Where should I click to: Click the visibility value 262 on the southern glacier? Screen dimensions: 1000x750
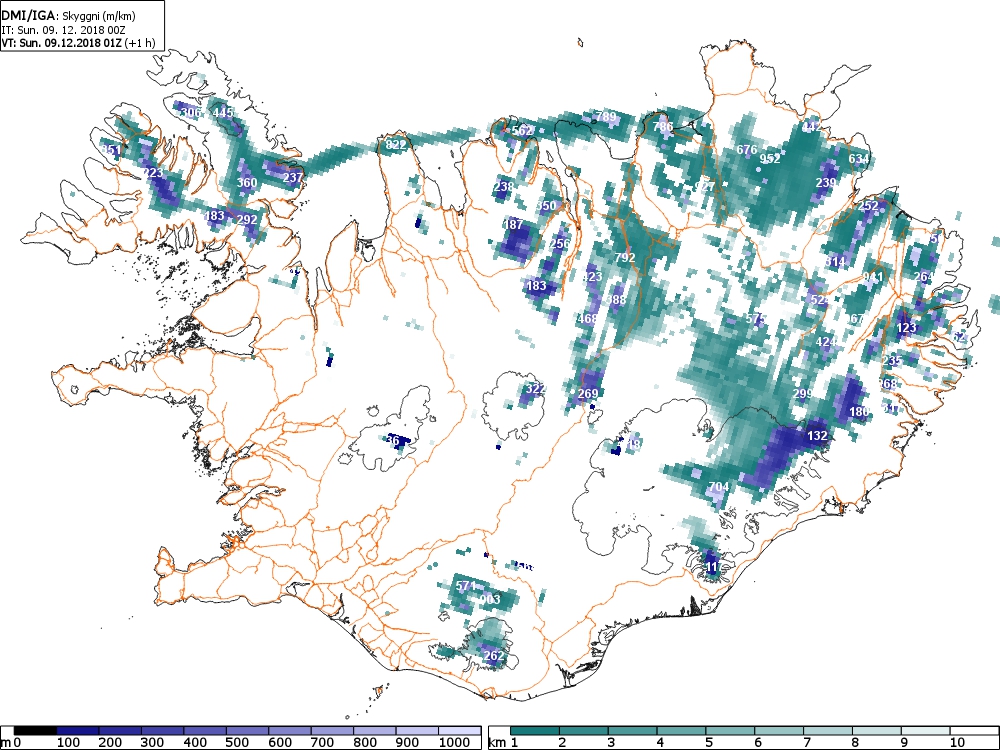(x=494, y=656)
